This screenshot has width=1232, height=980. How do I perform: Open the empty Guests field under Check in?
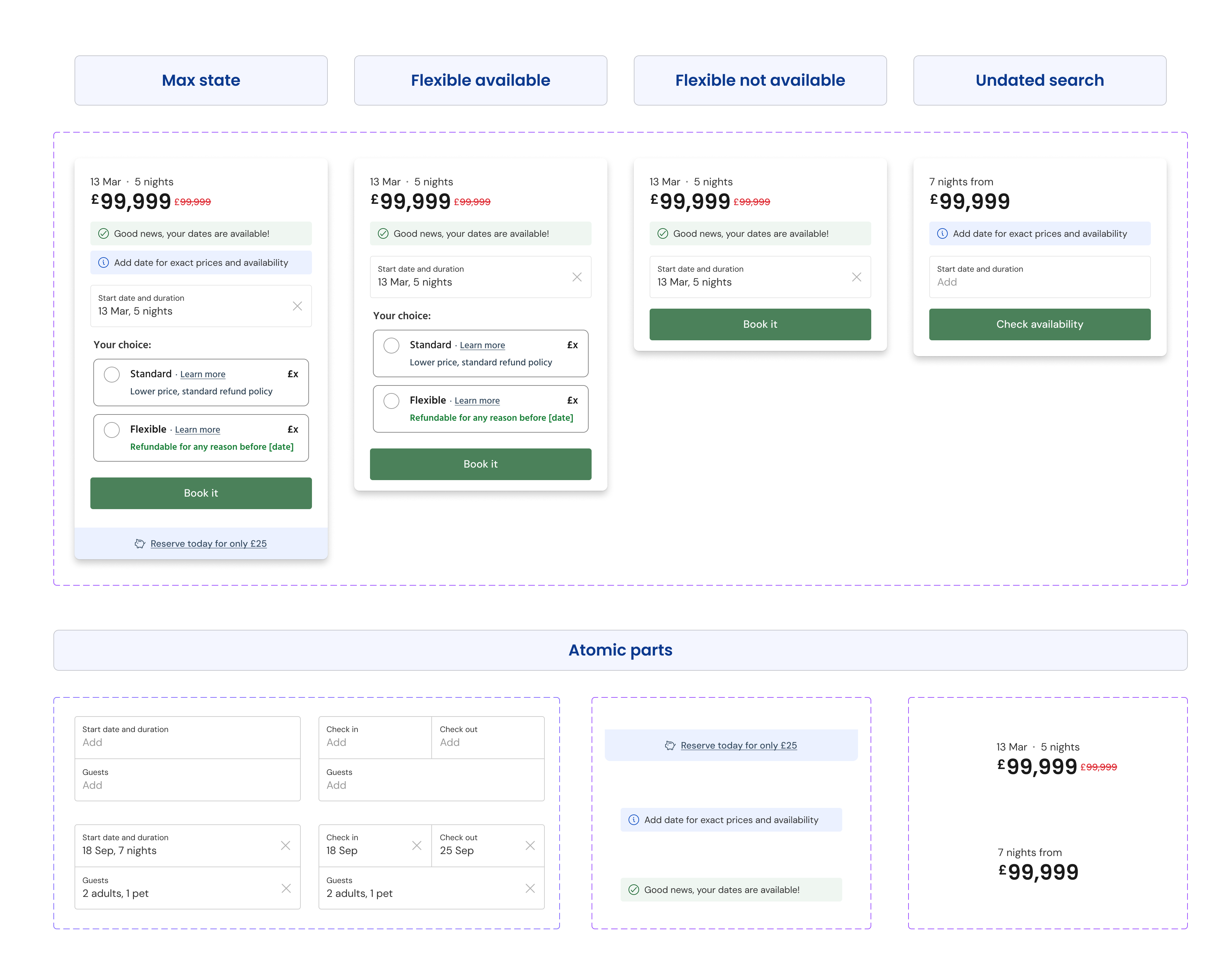pos(431,780)
